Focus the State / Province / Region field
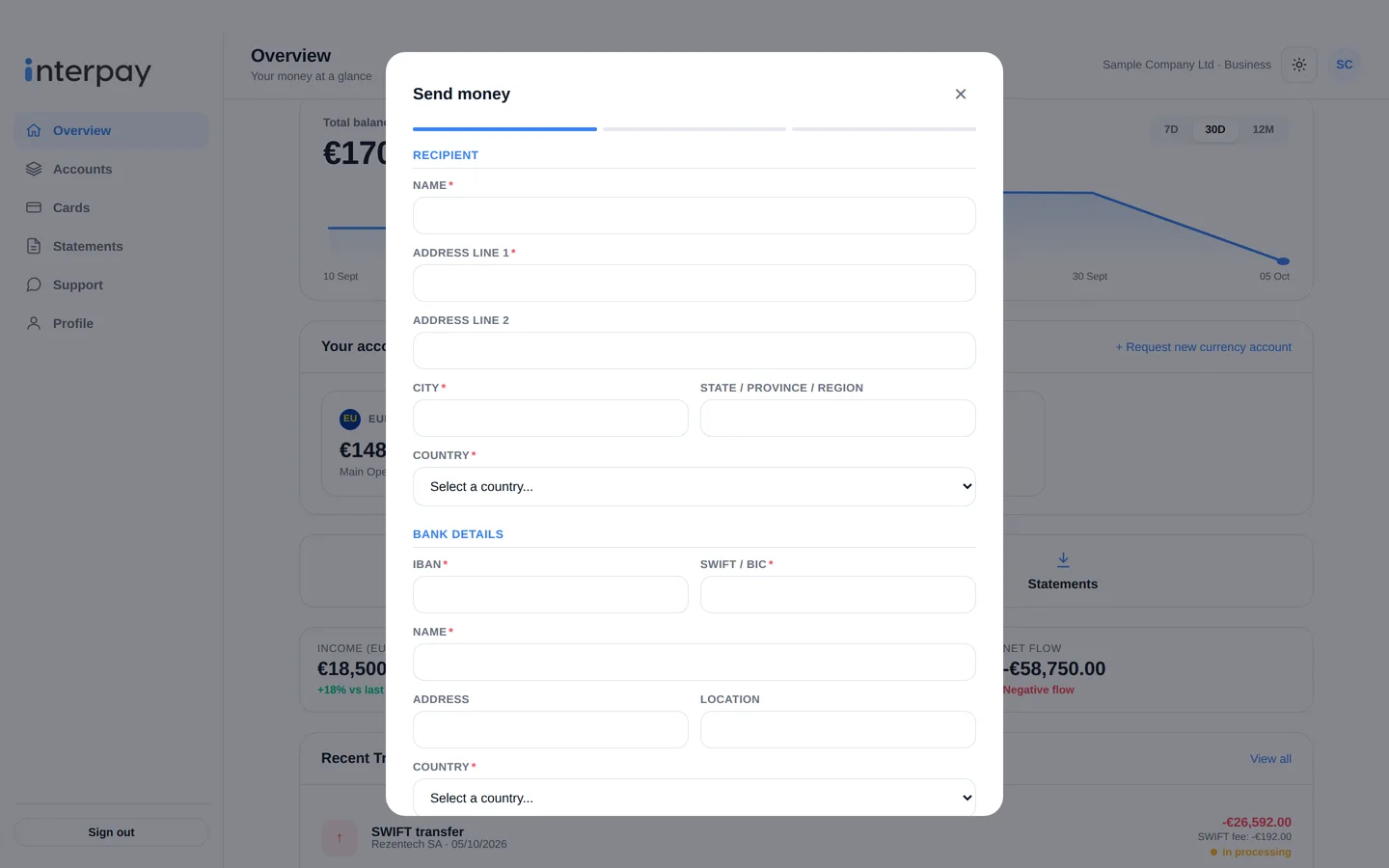This screenshot has width=1389, height=868. (x=838, y=419)
